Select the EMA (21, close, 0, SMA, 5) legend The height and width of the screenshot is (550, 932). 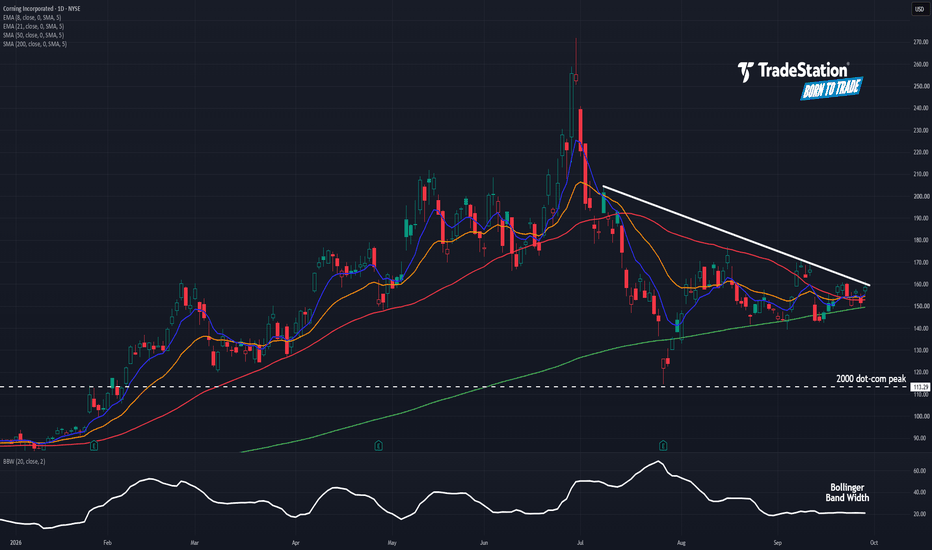tap(33, 27)
